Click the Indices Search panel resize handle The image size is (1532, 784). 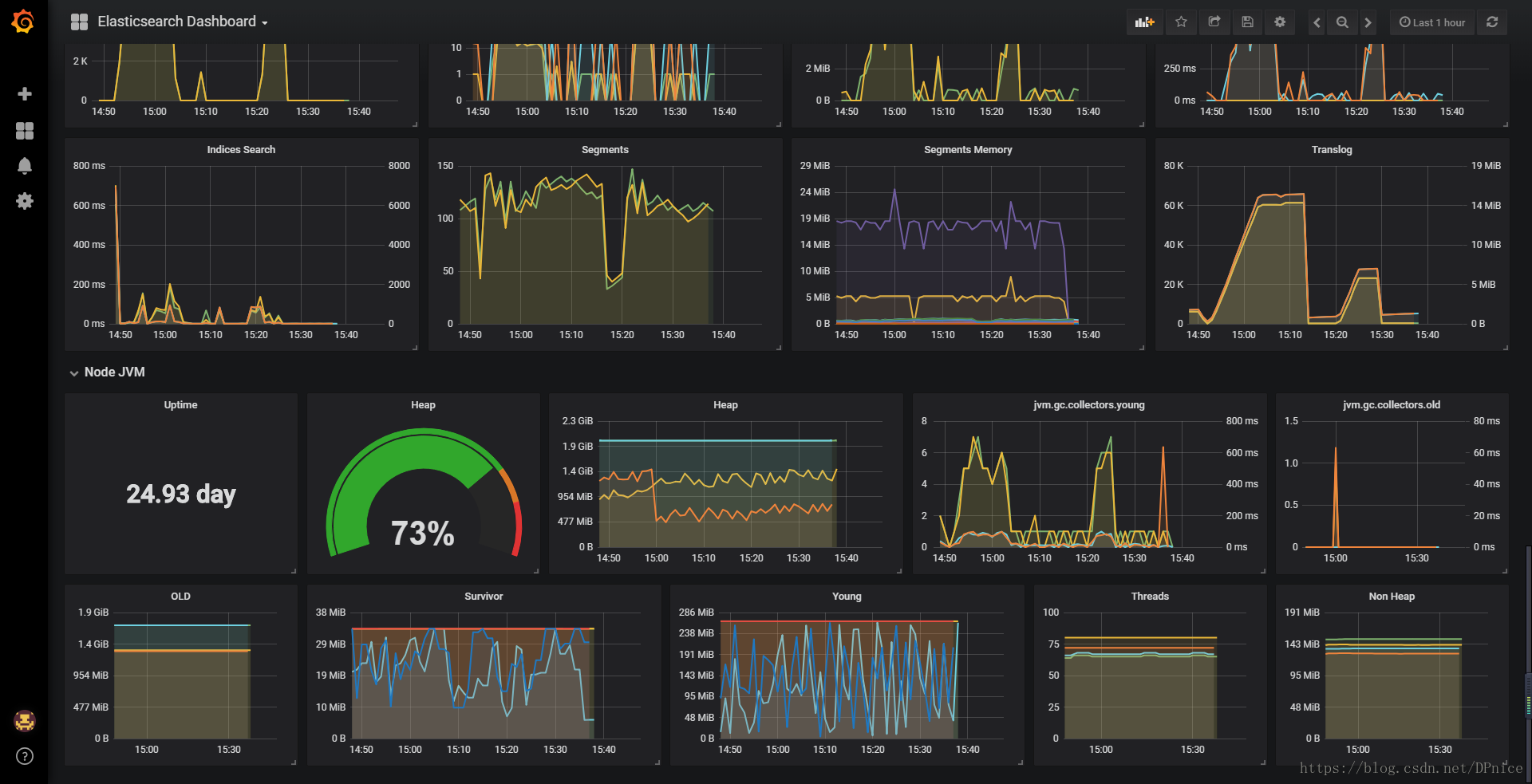coord(415,348)
